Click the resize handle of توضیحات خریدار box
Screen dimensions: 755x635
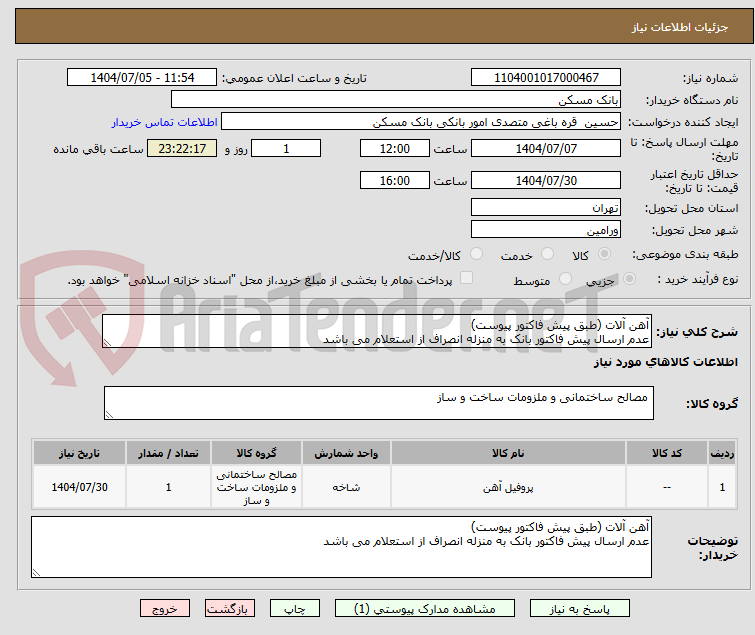pyautogui.click(x=37, y=572)
